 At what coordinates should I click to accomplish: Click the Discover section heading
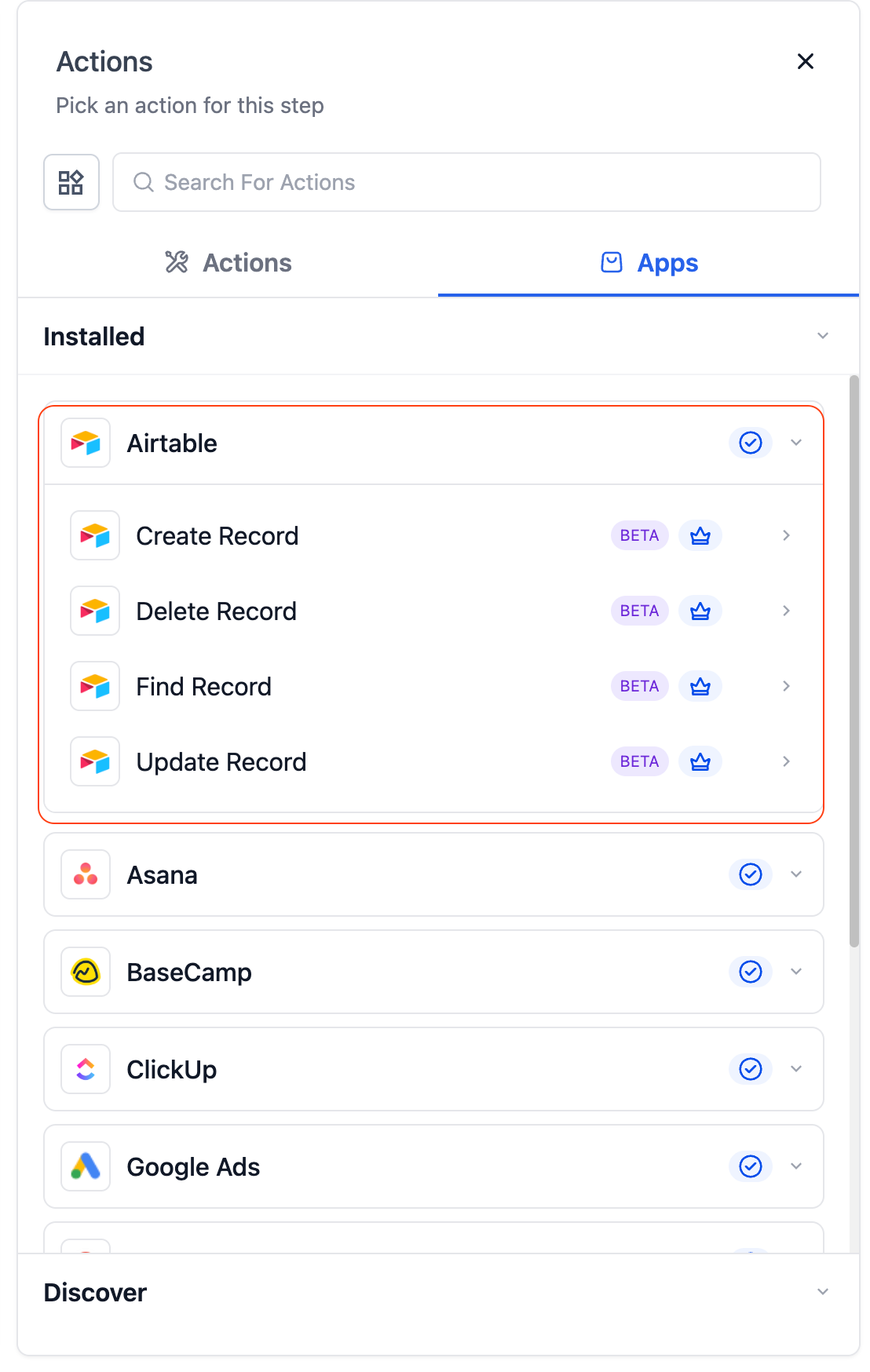(95, 1292)
